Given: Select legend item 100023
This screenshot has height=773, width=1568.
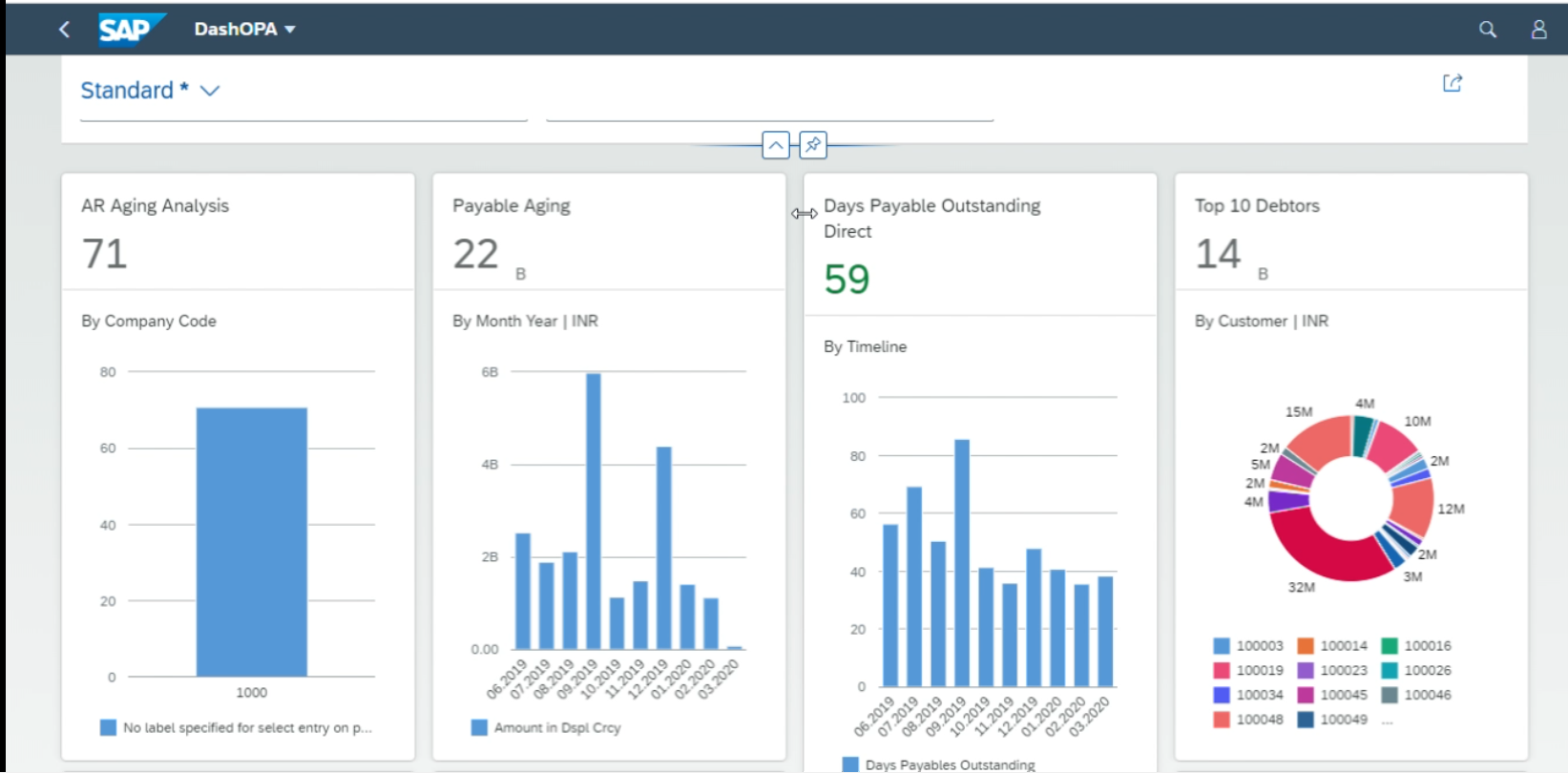Looking at the screenshot, I should click(x=1332, y=671).
